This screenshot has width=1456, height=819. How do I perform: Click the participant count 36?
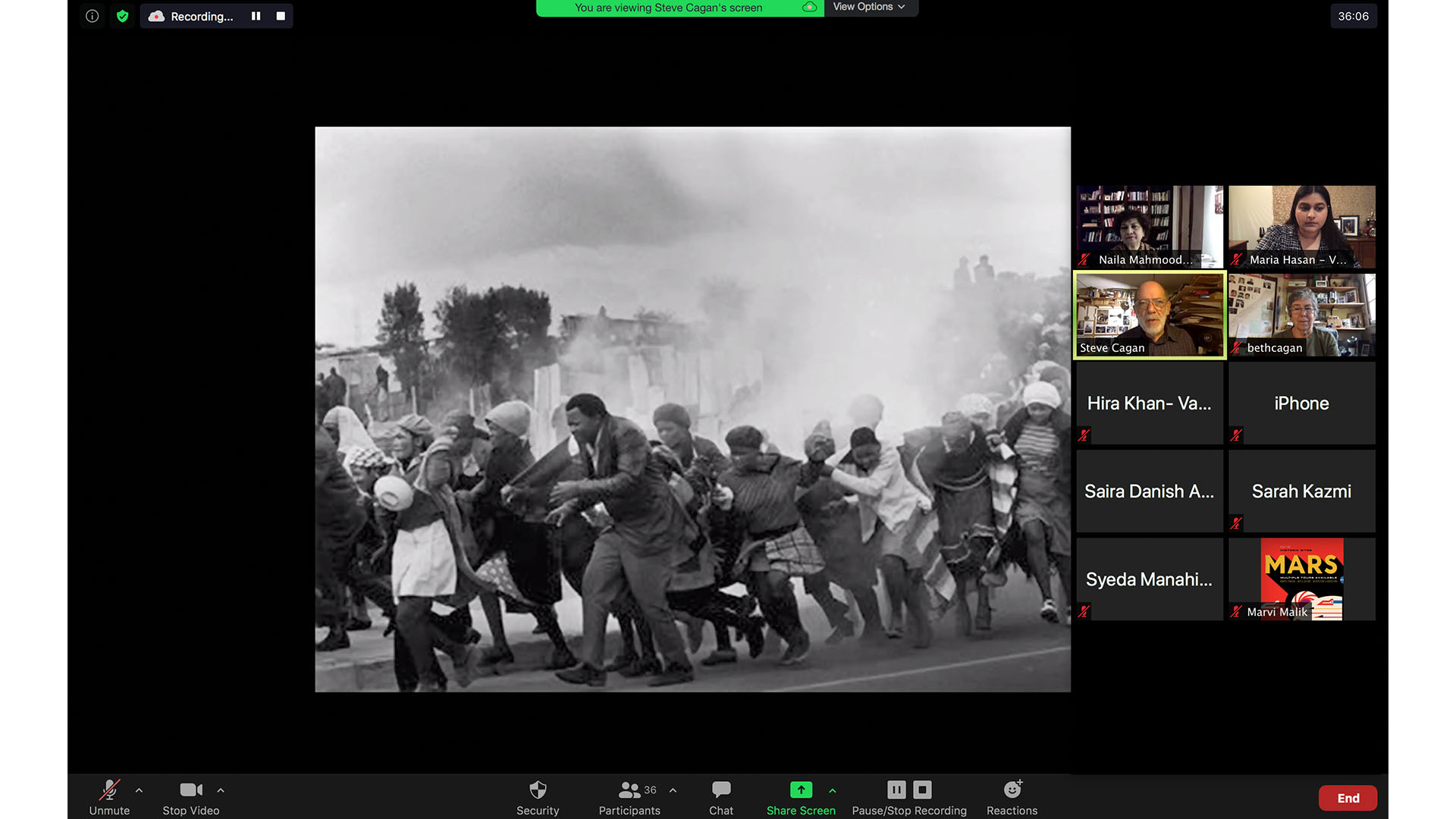pyautogui.click(x=650, y=790)
